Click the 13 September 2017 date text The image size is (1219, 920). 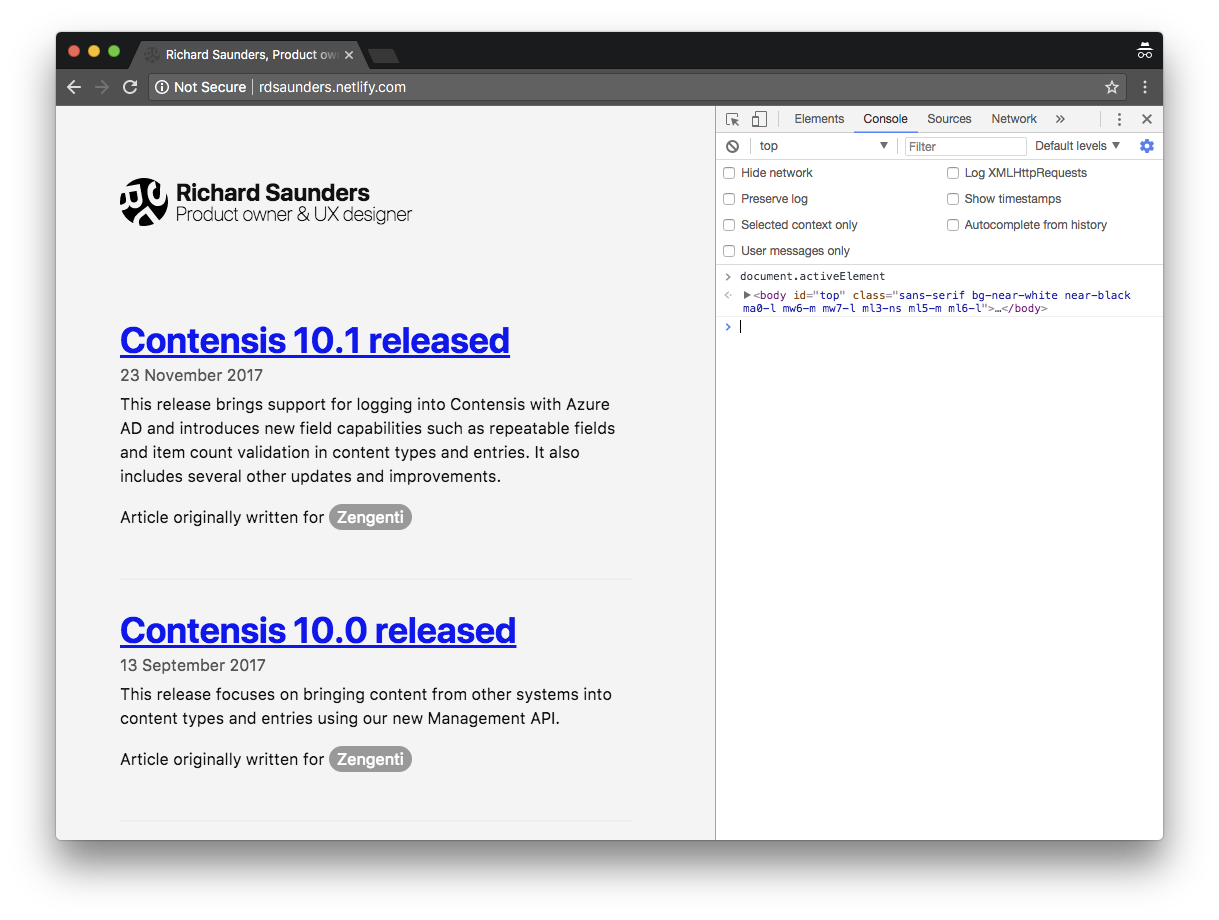[193, 665]
